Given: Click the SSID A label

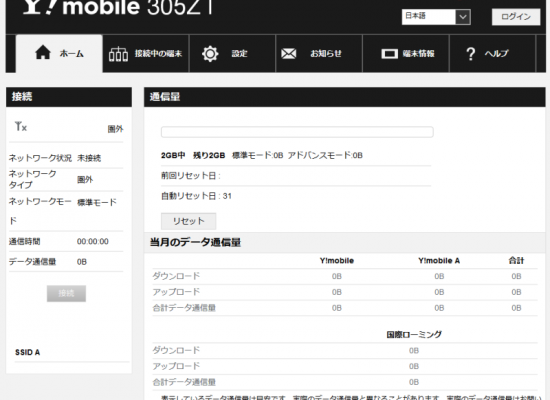Looking at the screenshot, I should tap(27, 352).
